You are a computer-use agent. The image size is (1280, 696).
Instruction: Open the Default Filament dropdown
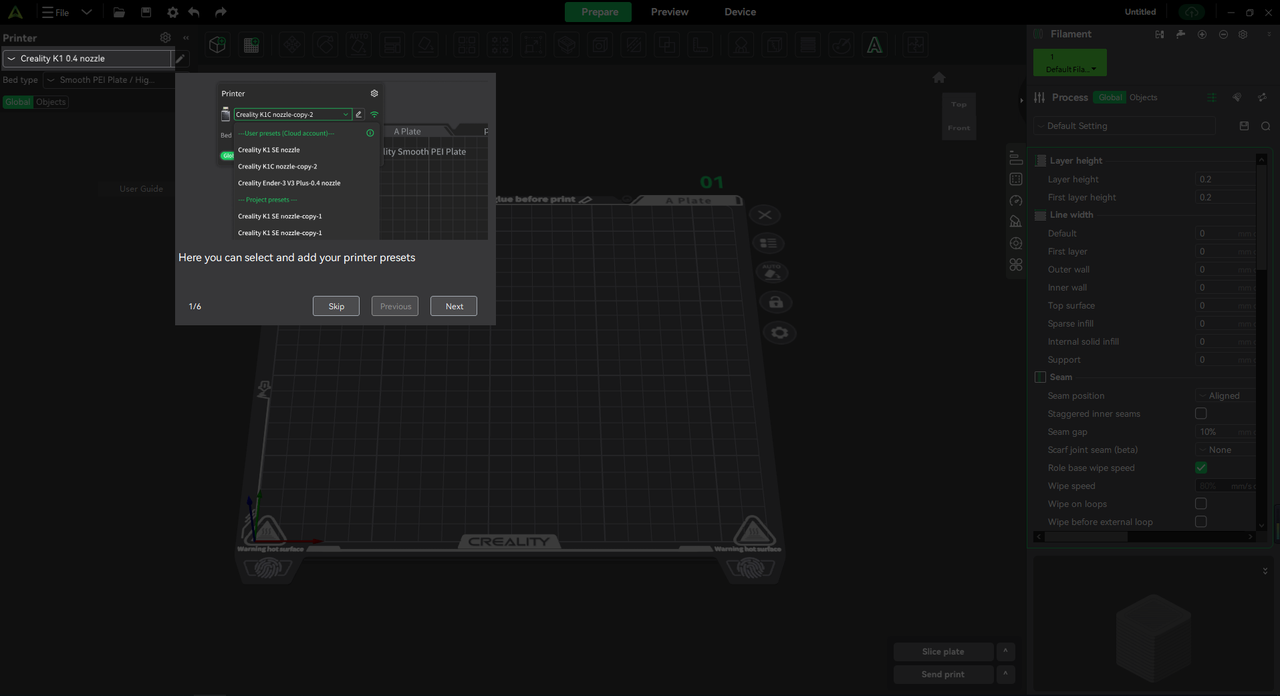1070,62
